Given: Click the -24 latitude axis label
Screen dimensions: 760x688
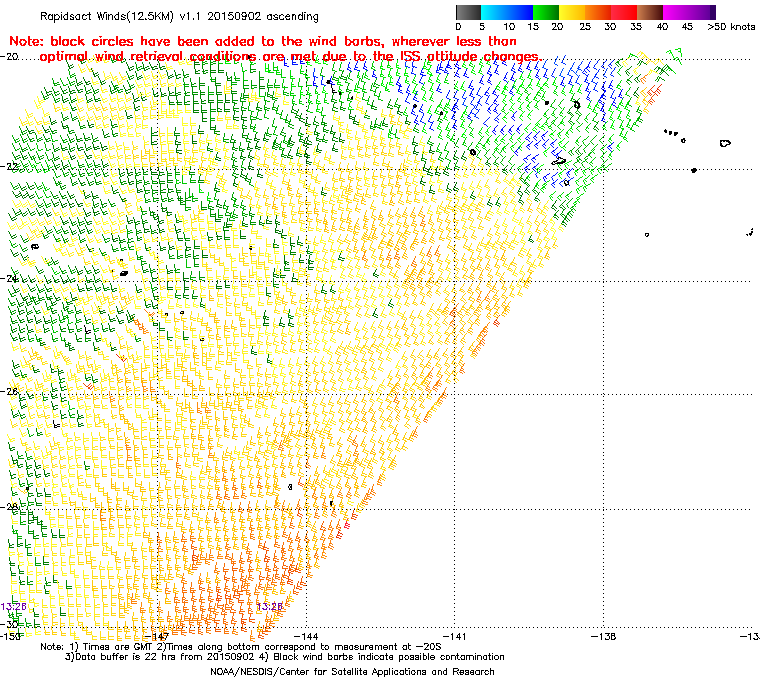Looking at the screenshot, I should point(10,279).
